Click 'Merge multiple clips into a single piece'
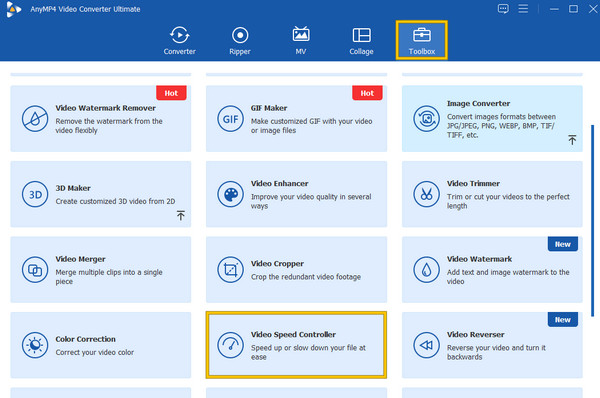Viewport: 600px width, 398px height. pyautogui.click(x=109, y=277)
